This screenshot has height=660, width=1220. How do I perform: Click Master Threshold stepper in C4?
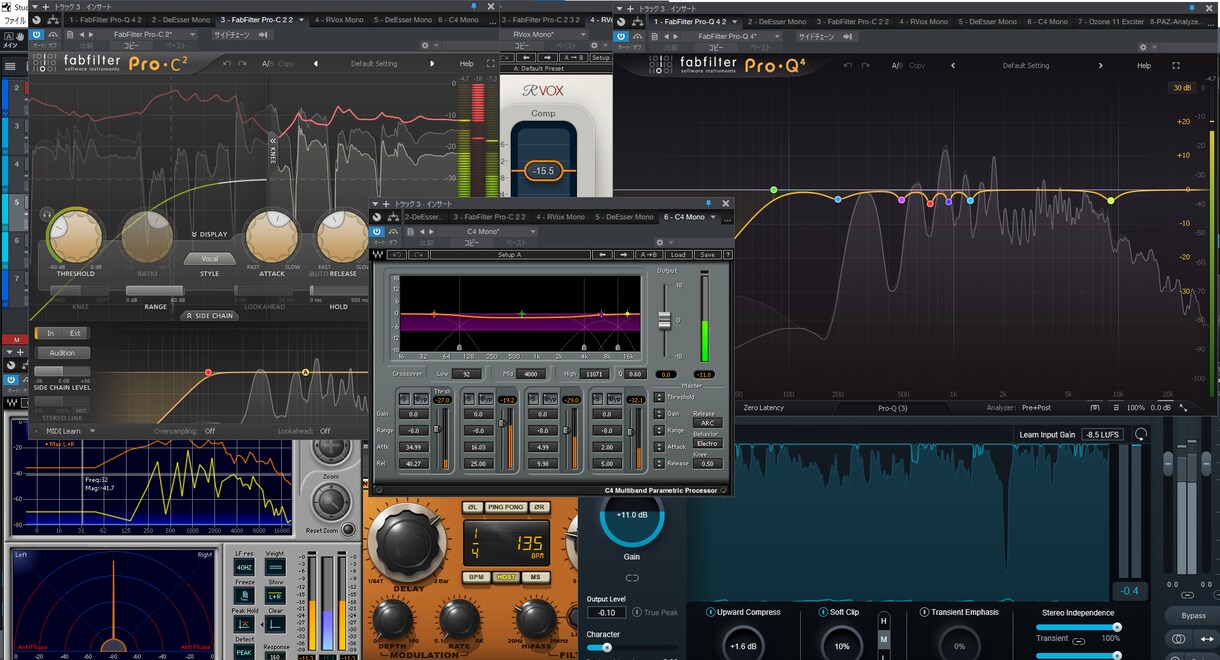tap(659, 397)
